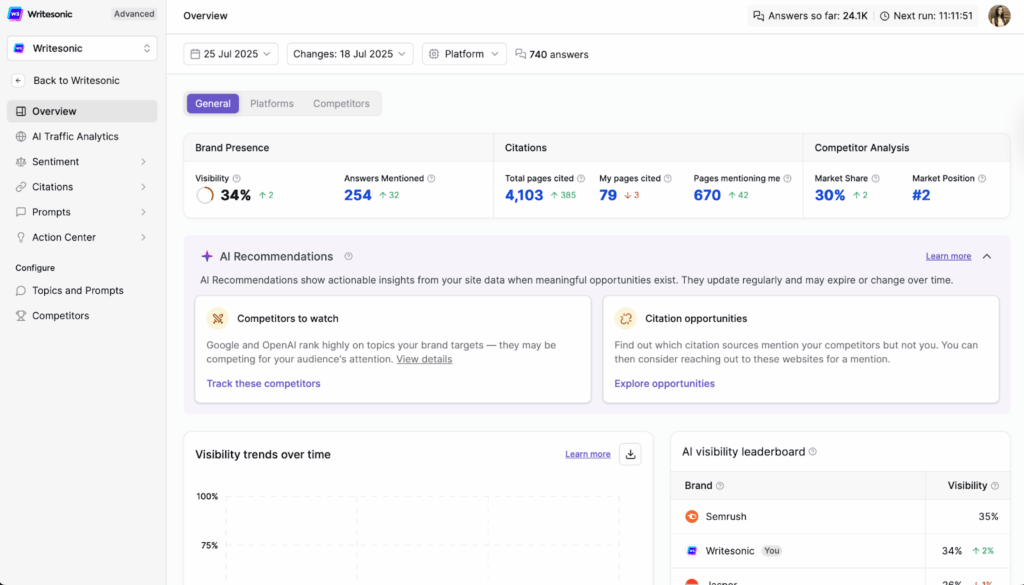Click the info icon next to Pages mentioning me
Image resolution: width=1024 pixels, height=585 pixels.
(x=787, y=178)
